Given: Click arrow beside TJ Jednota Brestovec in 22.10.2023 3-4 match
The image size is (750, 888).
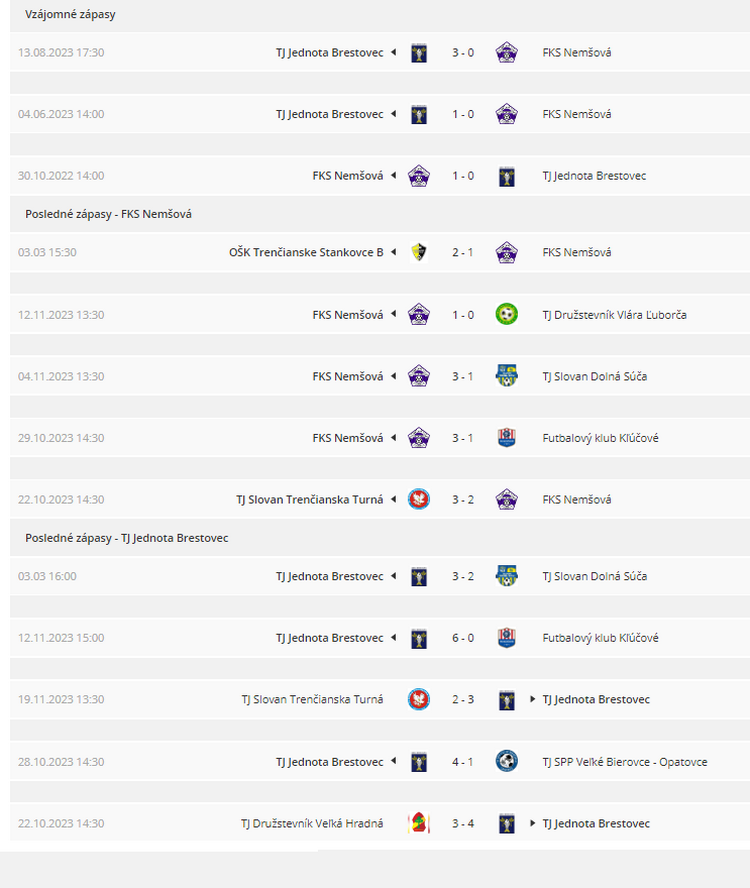Looking at the screenshot, I should point(532,823).
